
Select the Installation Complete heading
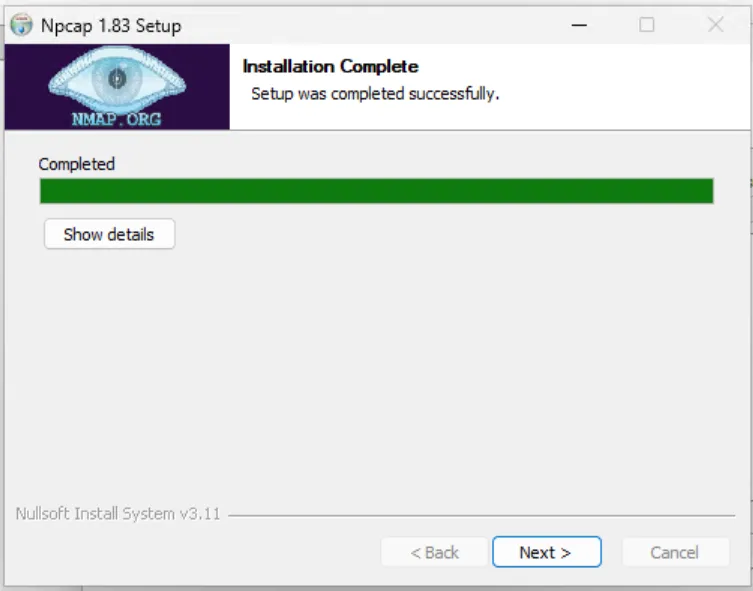[330, 66]
